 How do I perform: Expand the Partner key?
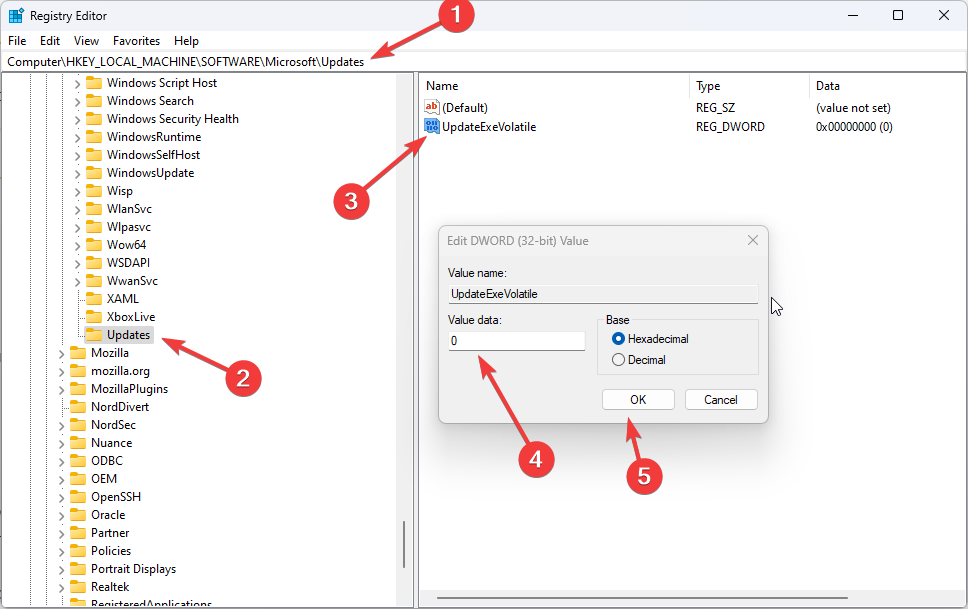click(x=61, y=534)
